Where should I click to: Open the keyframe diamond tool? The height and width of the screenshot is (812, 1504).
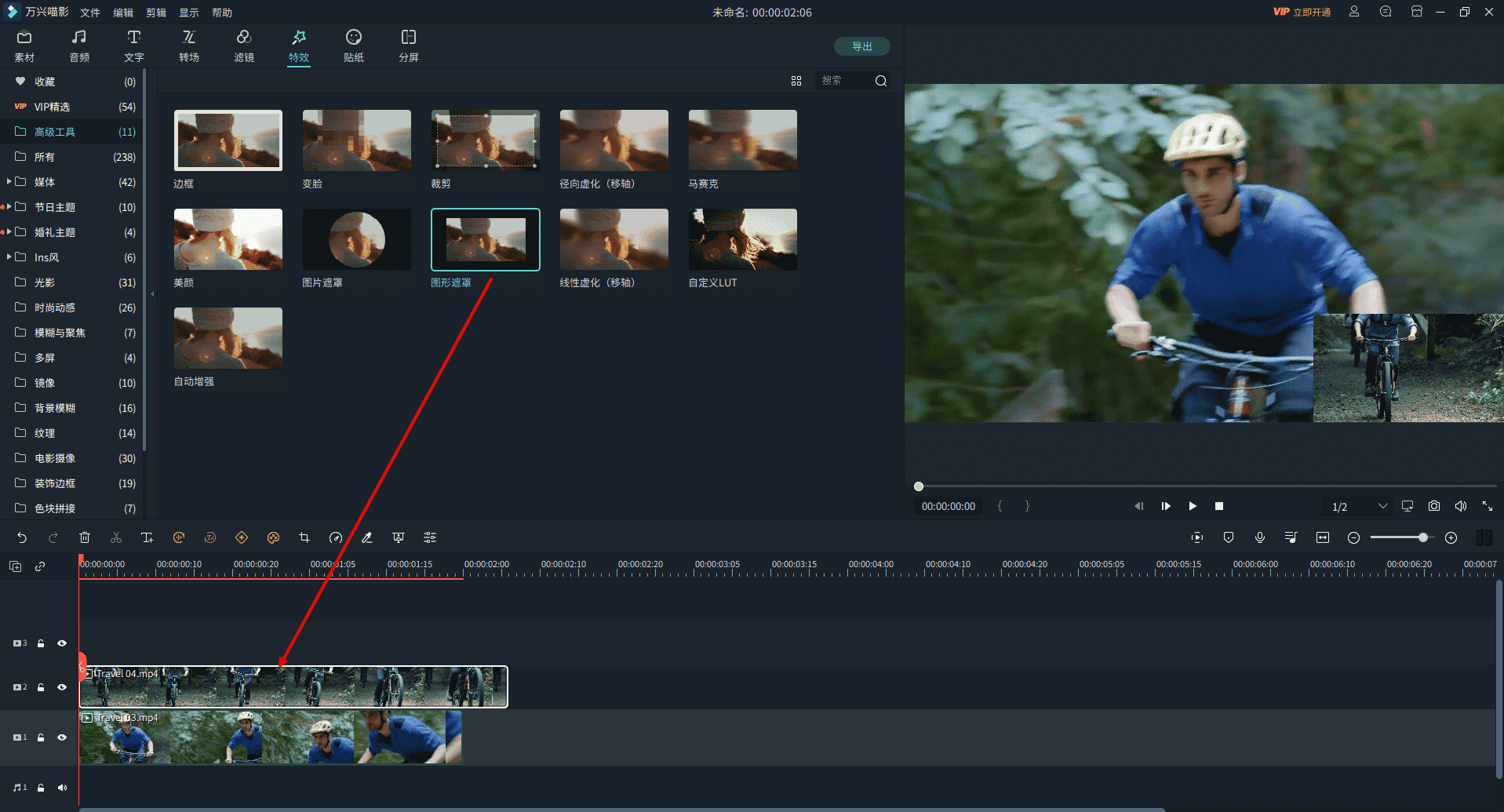coord(242,537)
